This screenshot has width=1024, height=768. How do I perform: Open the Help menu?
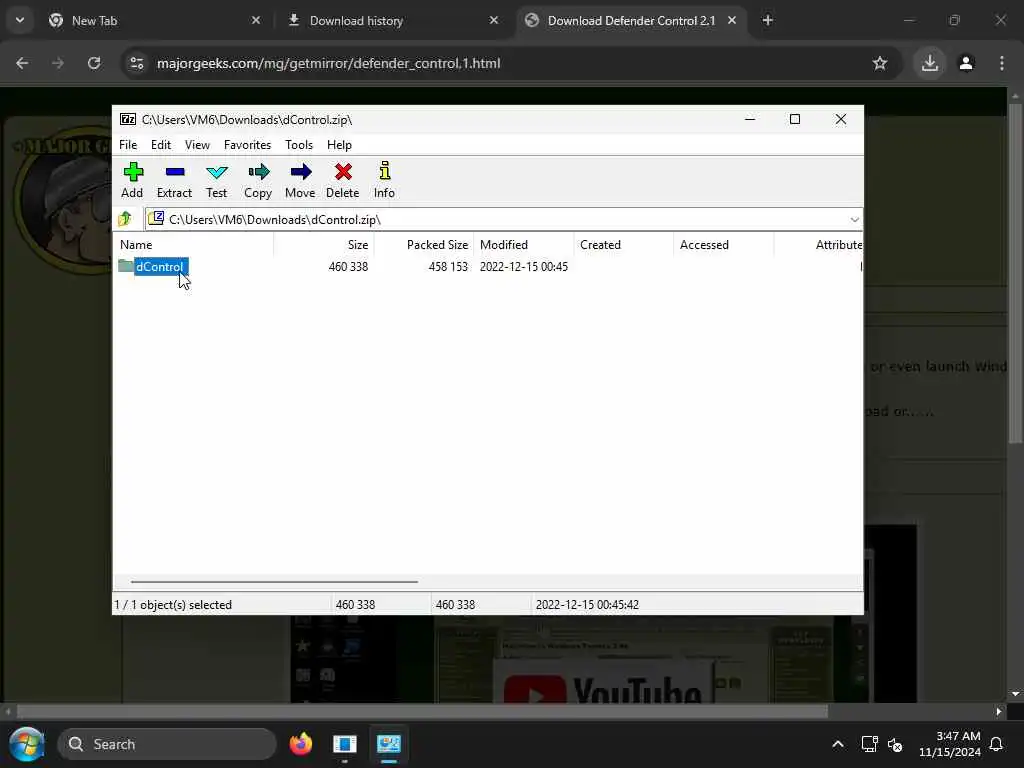click(x=340, y=145)
